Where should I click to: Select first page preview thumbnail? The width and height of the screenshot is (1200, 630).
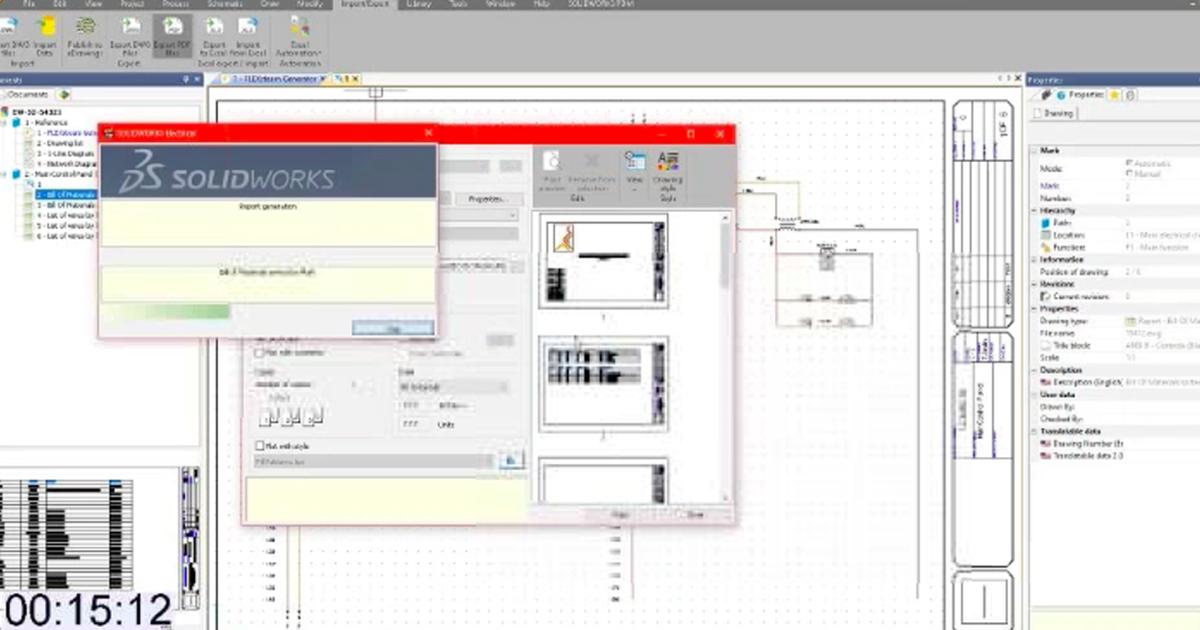coord(603,260)
